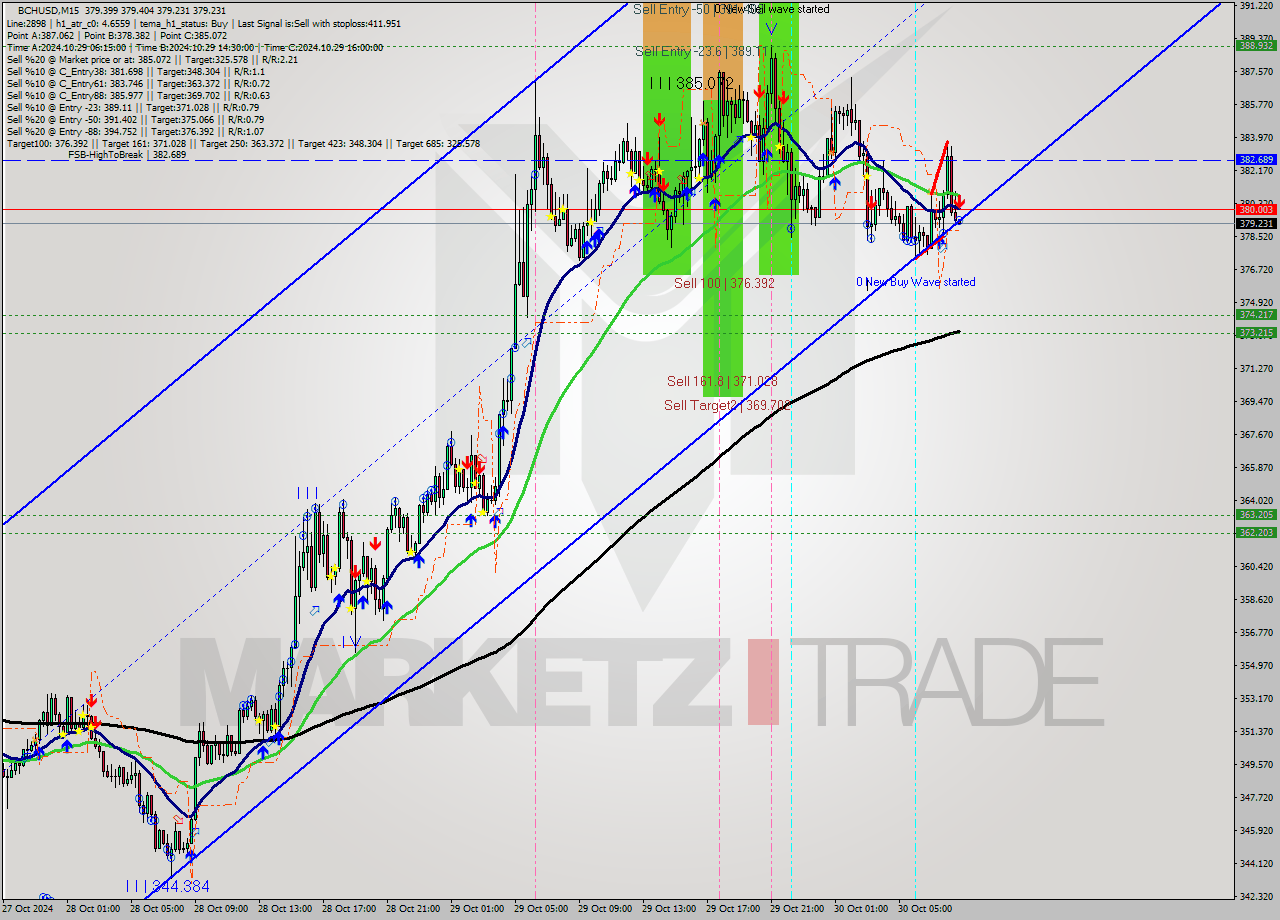Viewport: 1280px width, 920px height.
Task: Click the '29 Oct 05:00' time label
Action: tap(541, 909)
